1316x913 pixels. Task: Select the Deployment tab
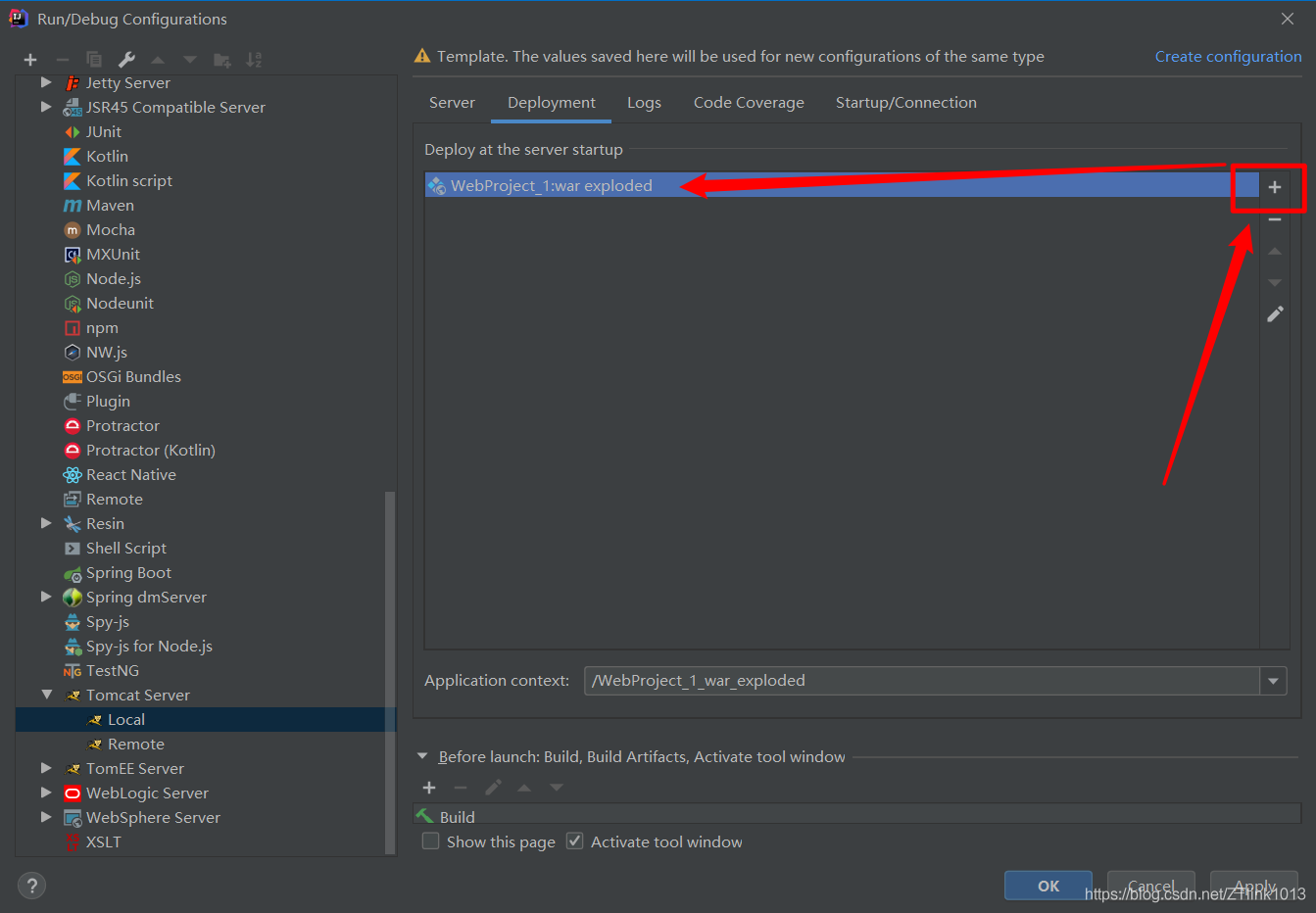point(552,103)
